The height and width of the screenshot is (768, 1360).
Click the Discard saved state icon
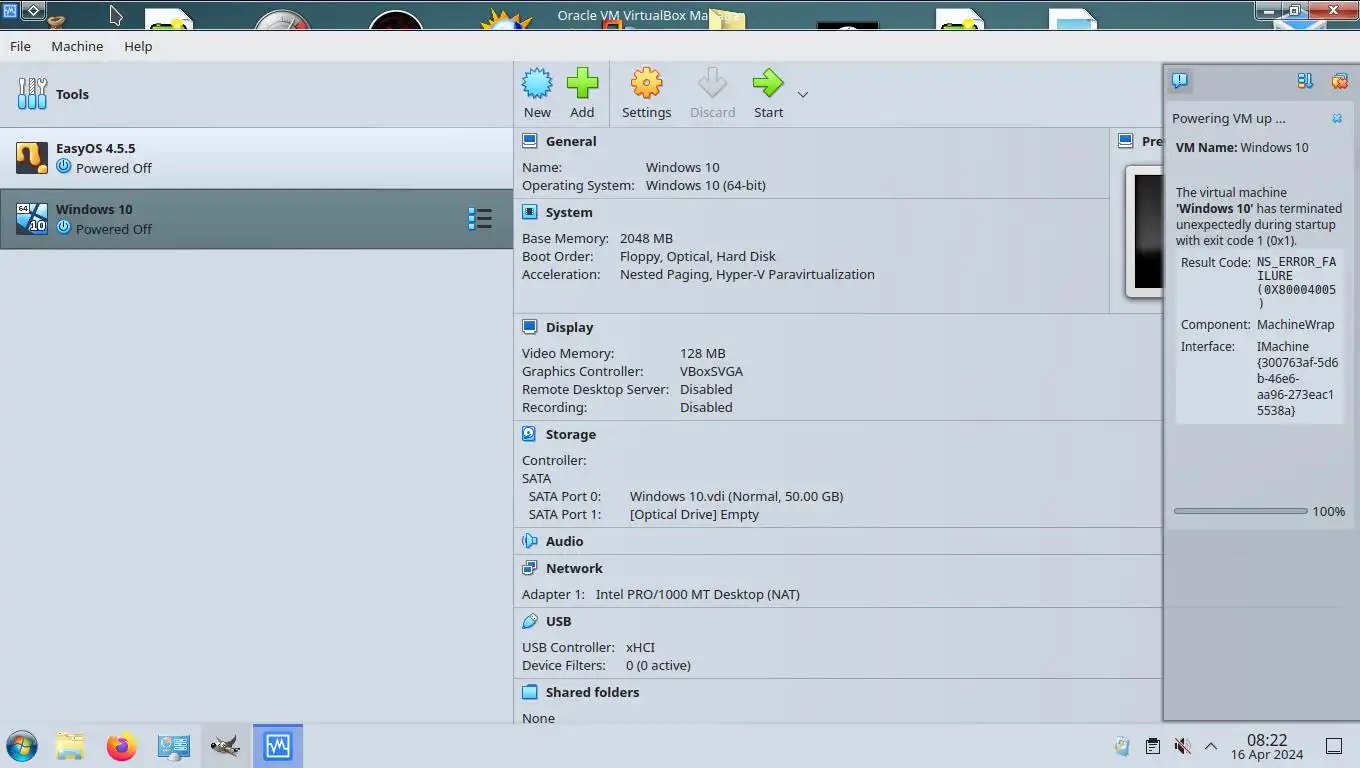tap(712, 83)
